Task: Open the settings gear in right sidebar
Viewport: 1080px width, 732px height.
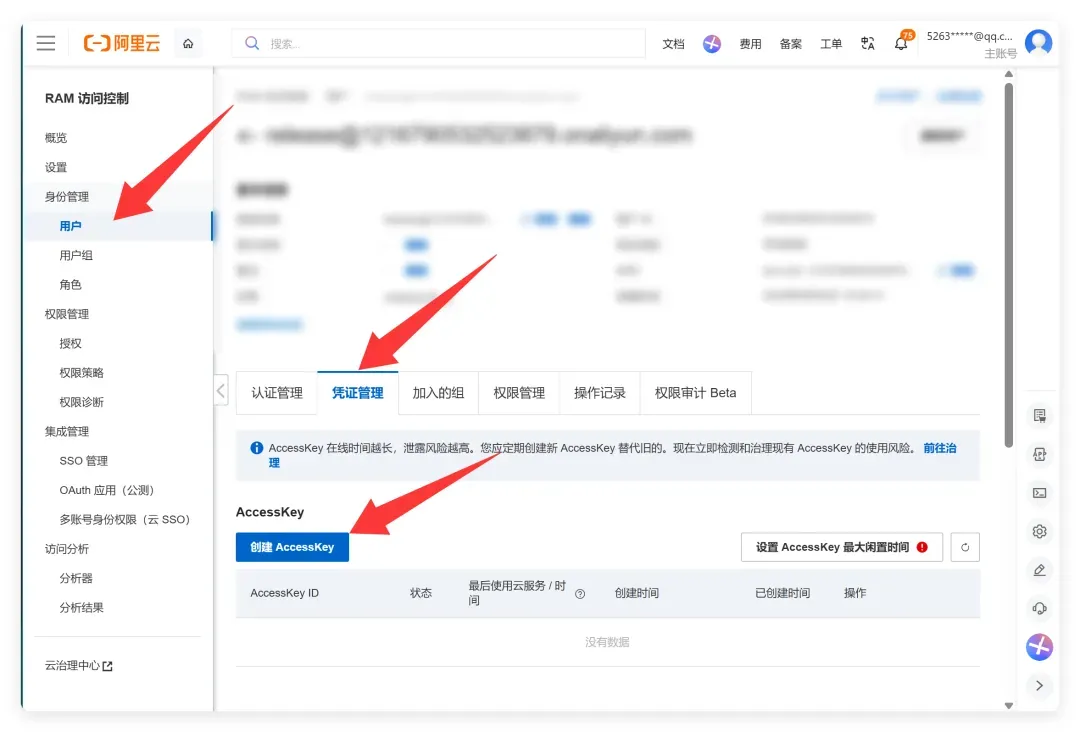Action: coord(1040,532)
